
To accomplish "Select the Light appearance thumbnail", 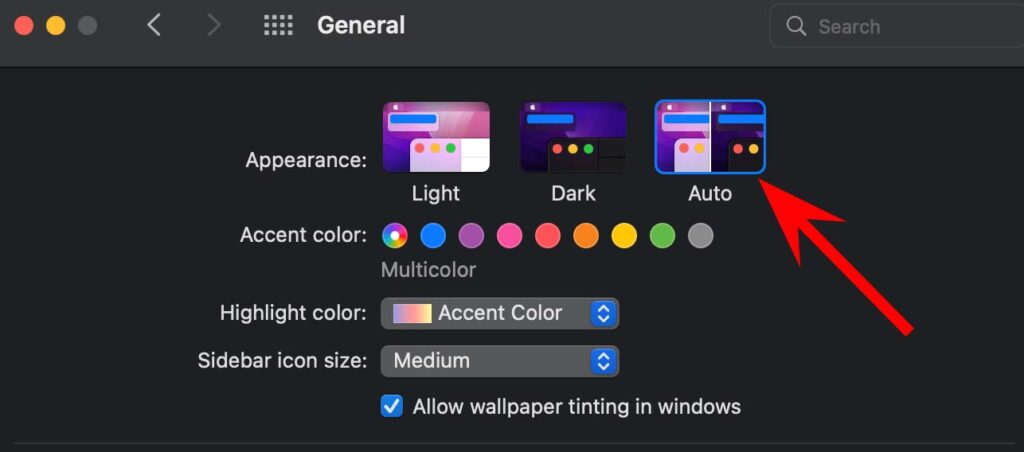I will pyautogui.click(x=436, y=137).
